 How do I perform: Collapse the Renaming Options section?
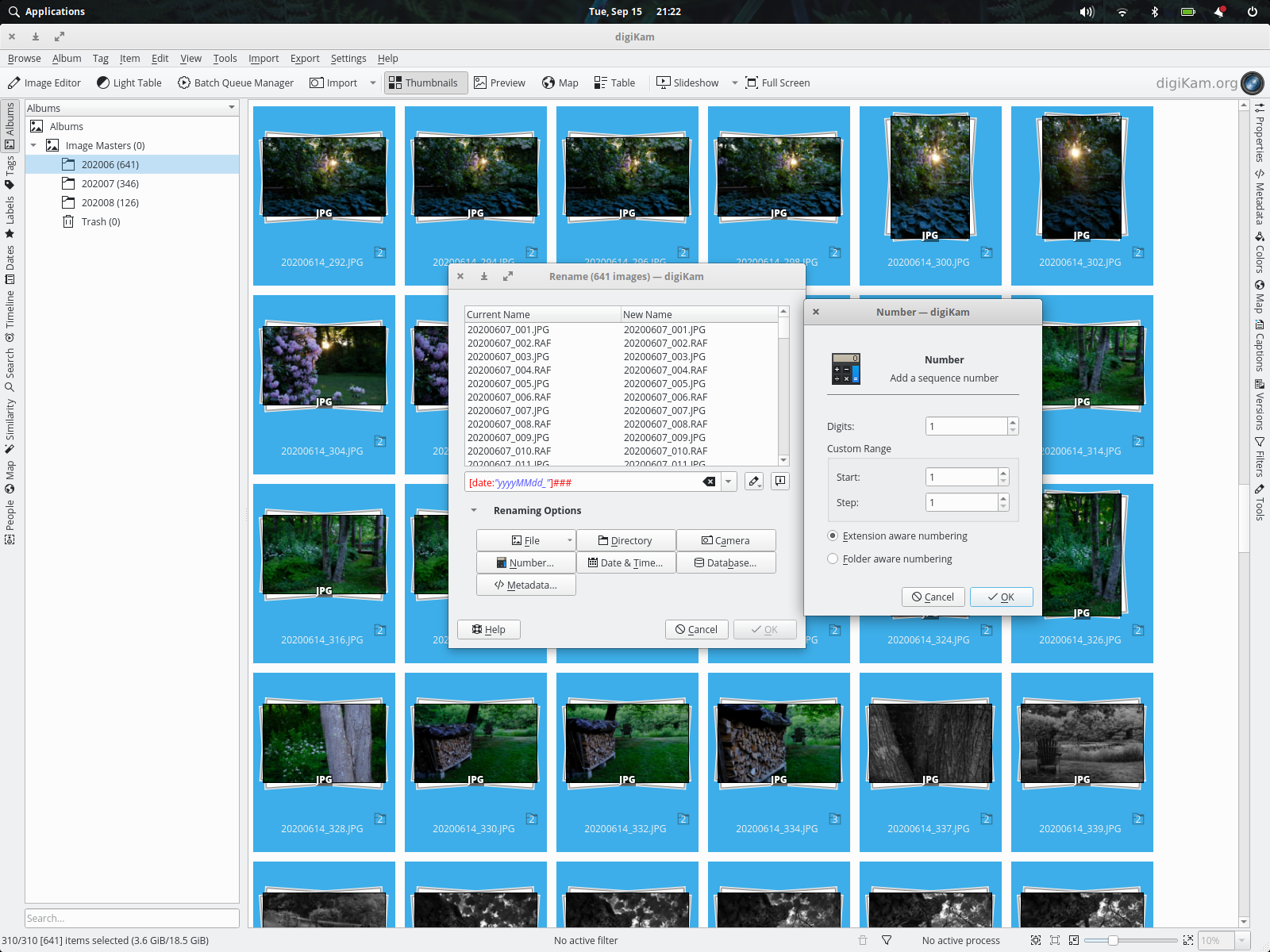tap(474, 511)
